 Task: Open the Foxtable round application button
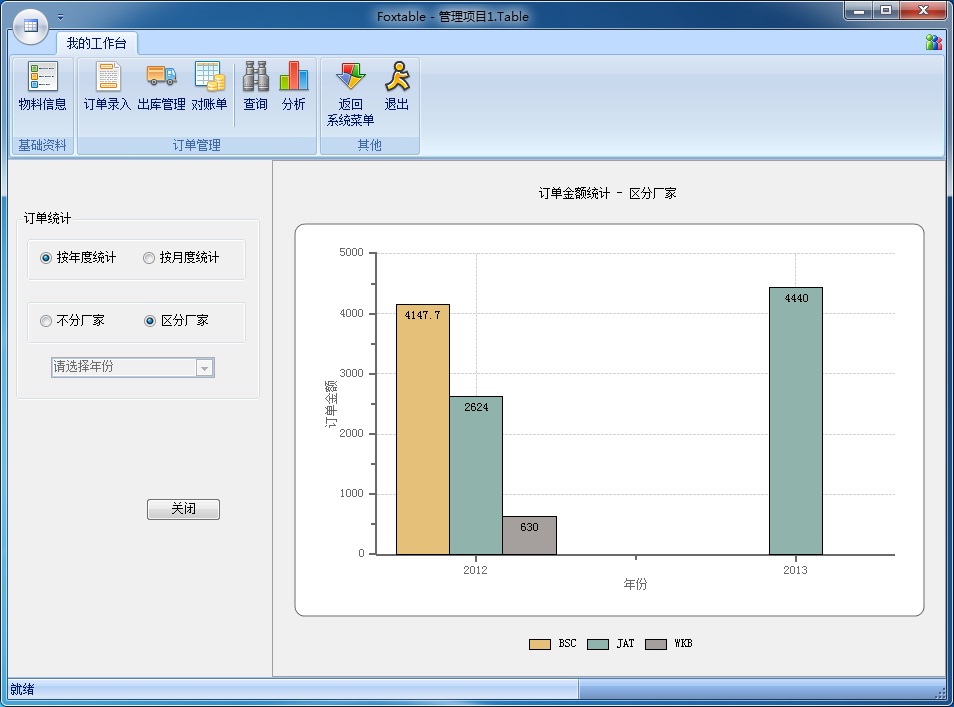pos(30,26)
